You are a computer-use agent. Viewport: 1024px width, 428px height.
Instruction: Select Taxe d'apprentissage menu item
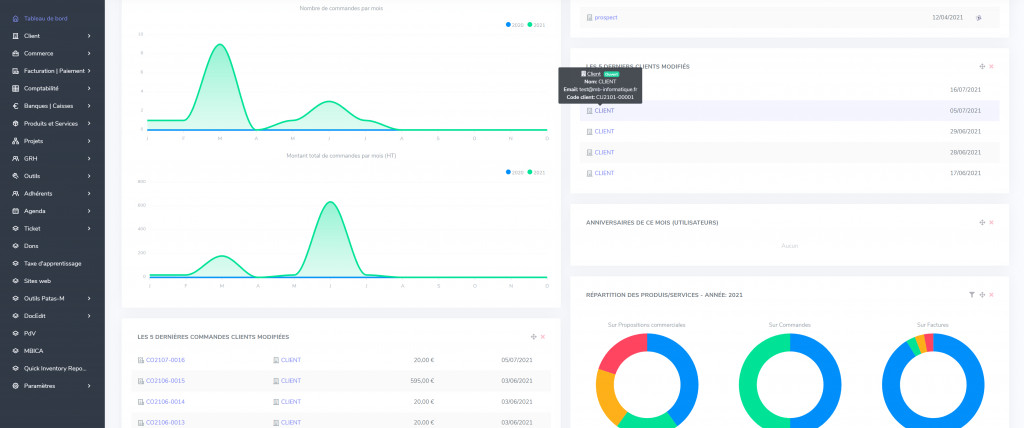pos(52,263)
